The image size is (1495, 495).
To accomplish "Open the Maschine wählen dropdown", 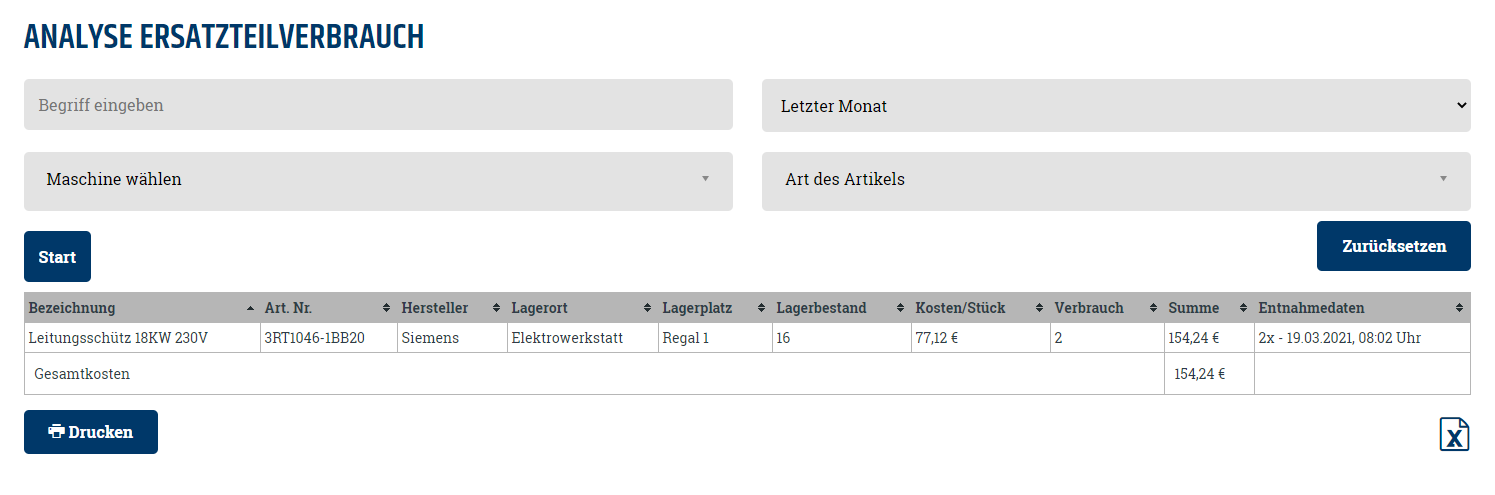I will coord(378,181).
